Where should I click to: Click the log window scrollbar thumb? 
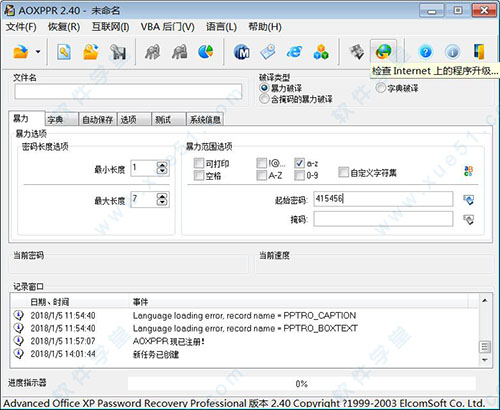[x=485, y=347]
